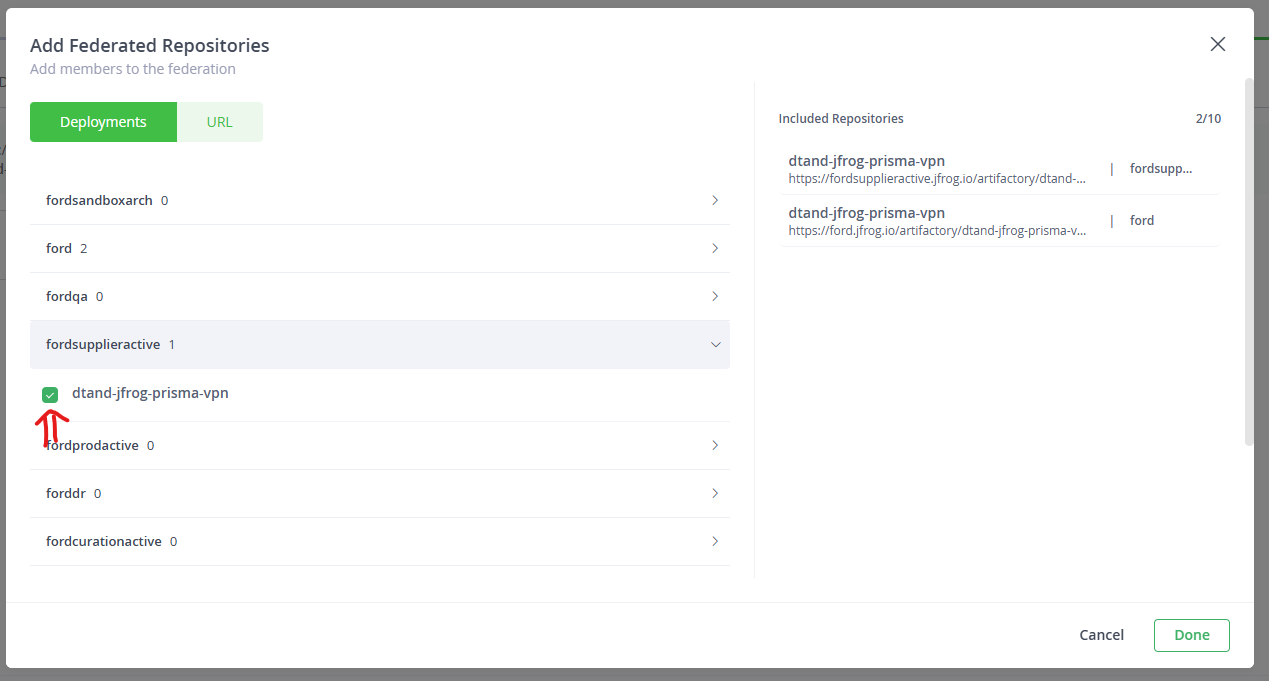The width and height of the screenshot is (1269, 681).
Task: Click the fordcurationactive row label
Action: pyautogui.click(x=104, y=541)
